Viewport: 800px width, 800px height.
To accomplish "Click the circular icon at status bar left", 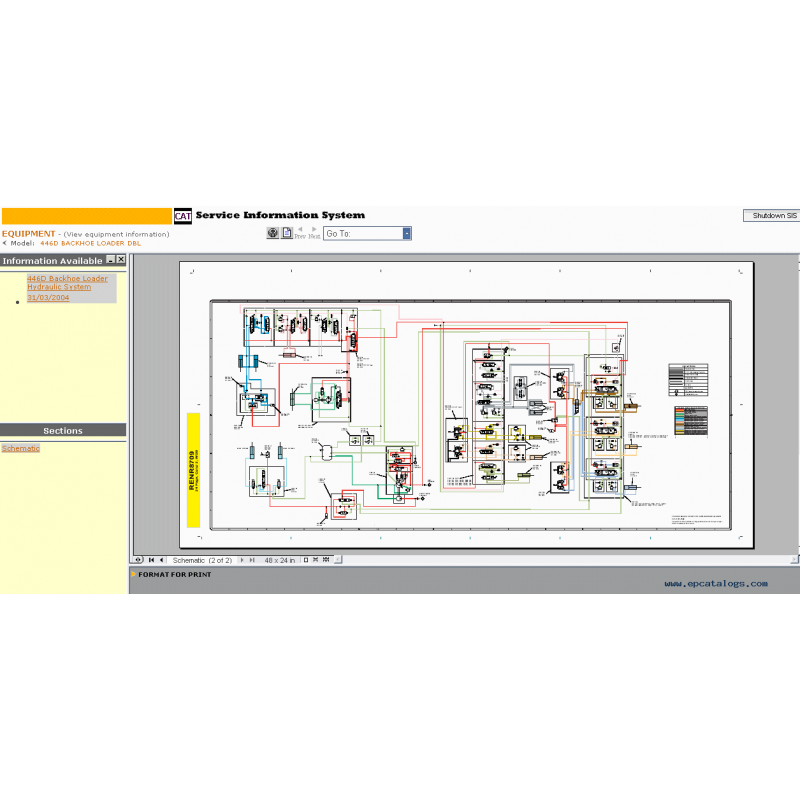I will pos(138,560).
